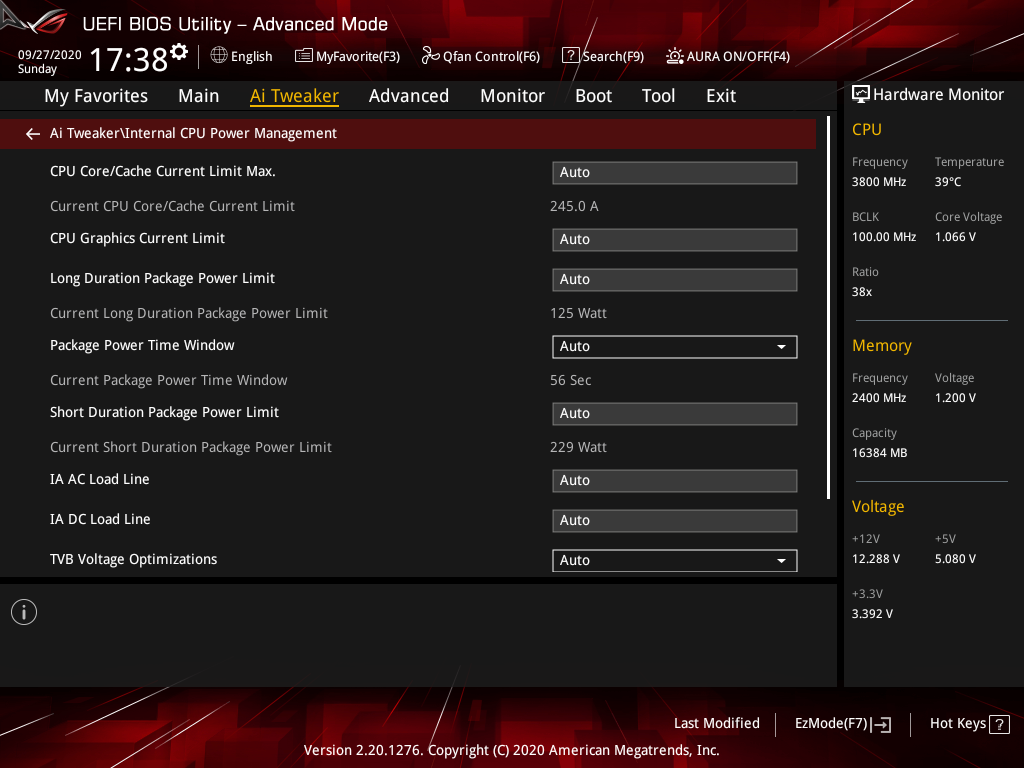The width and height of the screenshot is (1024, 768).
Task: Click the 12.288 V reading
Action: [x=876, y=559]
